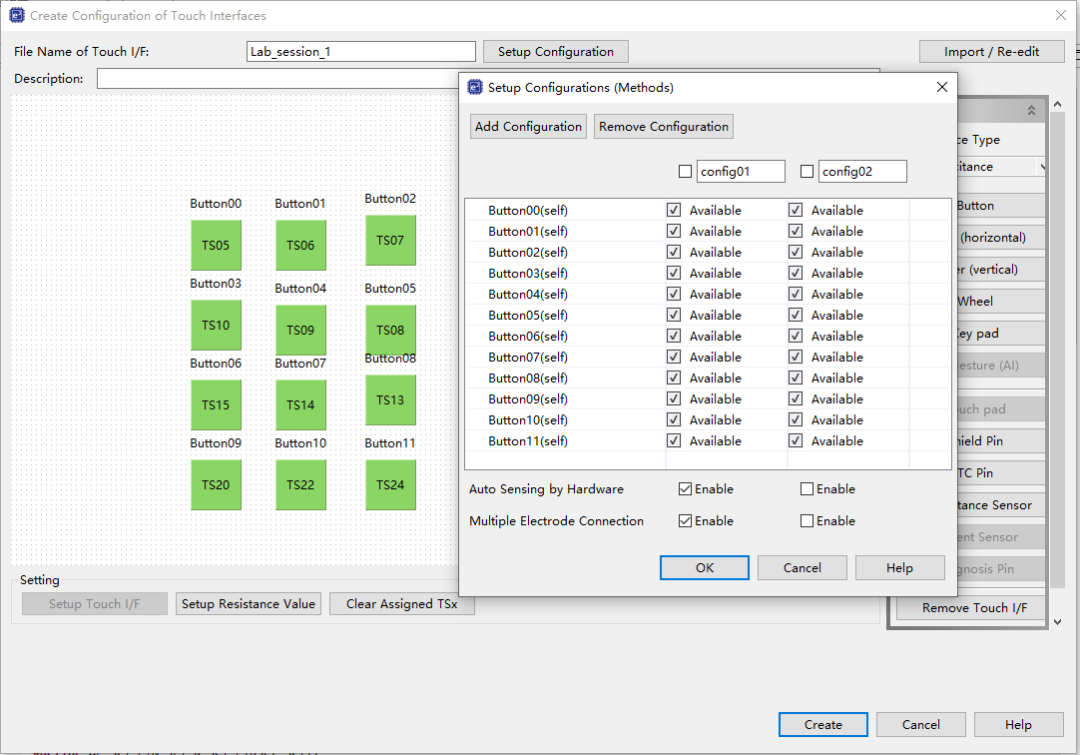The width and height of the screenshot is (1080, 755).
Task: Uncheck Button00(self) Available for config01
Action: (674, 210)
